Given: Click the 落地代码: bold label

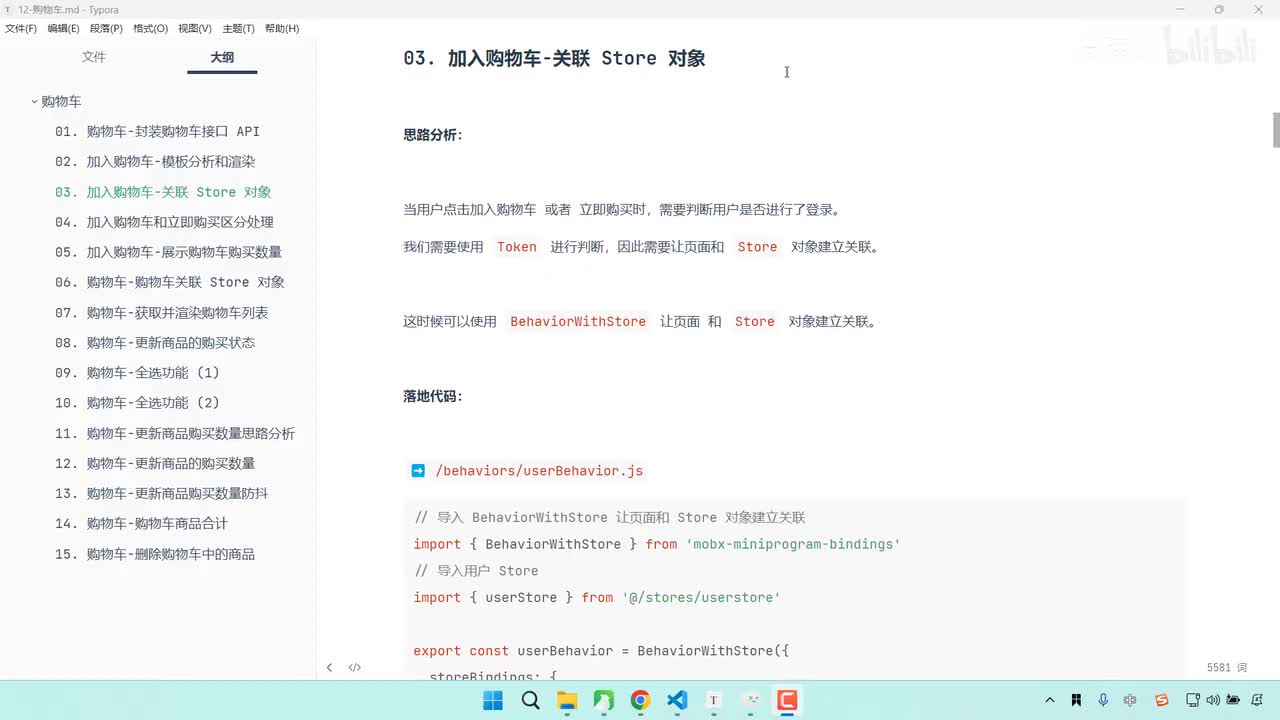Looking at the screenshot, I should (433, 397).
